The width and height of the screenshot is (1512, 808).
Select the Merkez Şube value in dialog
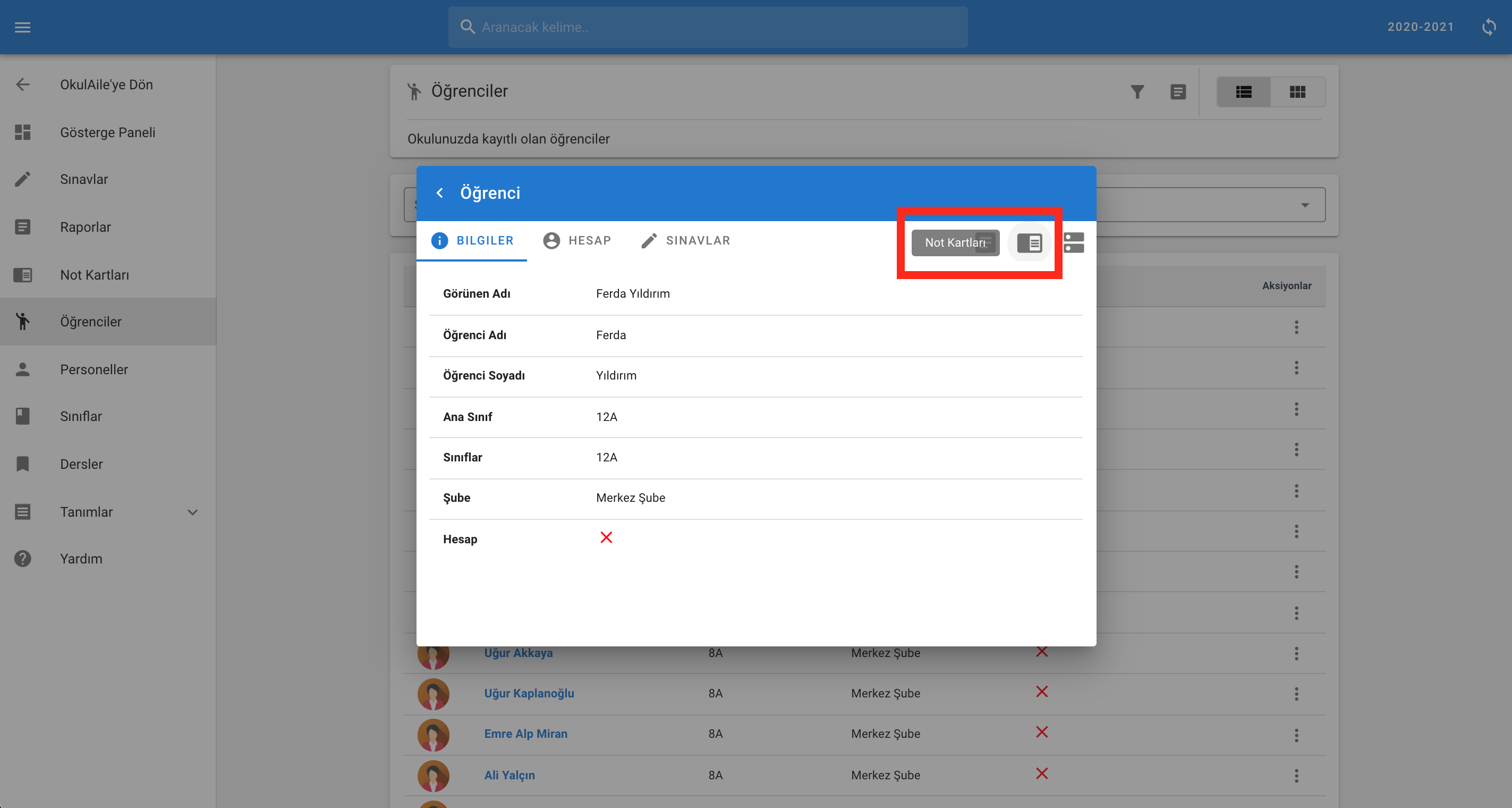point(631,498)
